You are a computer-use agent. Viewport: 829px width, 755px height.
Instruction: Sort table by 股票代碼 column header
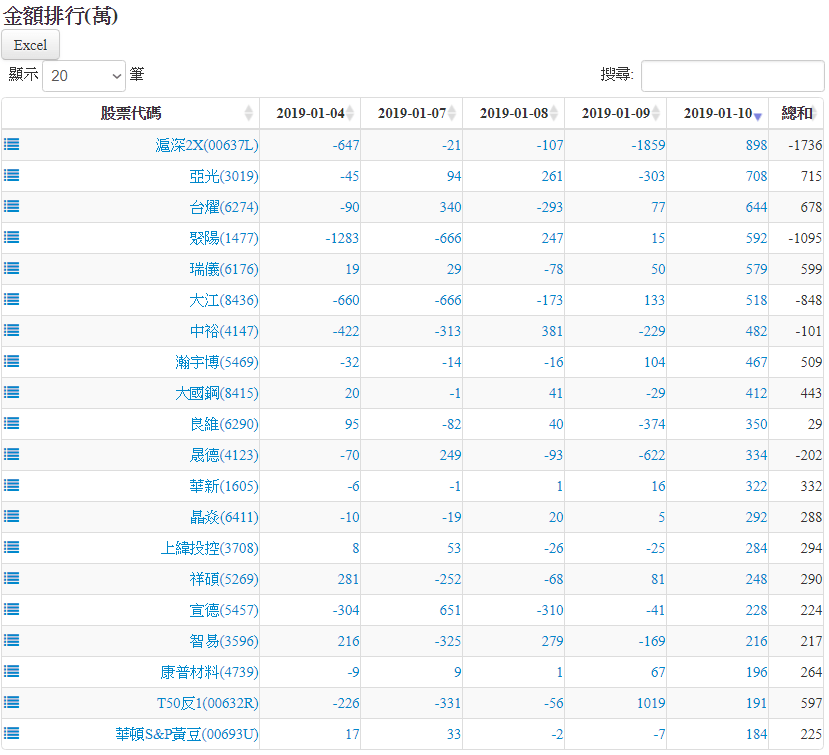(x=131, y=113)
